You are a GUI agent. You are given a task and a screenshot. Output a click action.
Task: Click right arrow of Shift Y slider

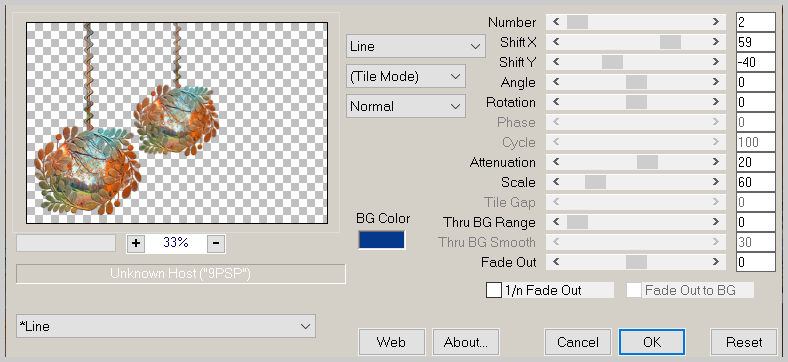715,62
